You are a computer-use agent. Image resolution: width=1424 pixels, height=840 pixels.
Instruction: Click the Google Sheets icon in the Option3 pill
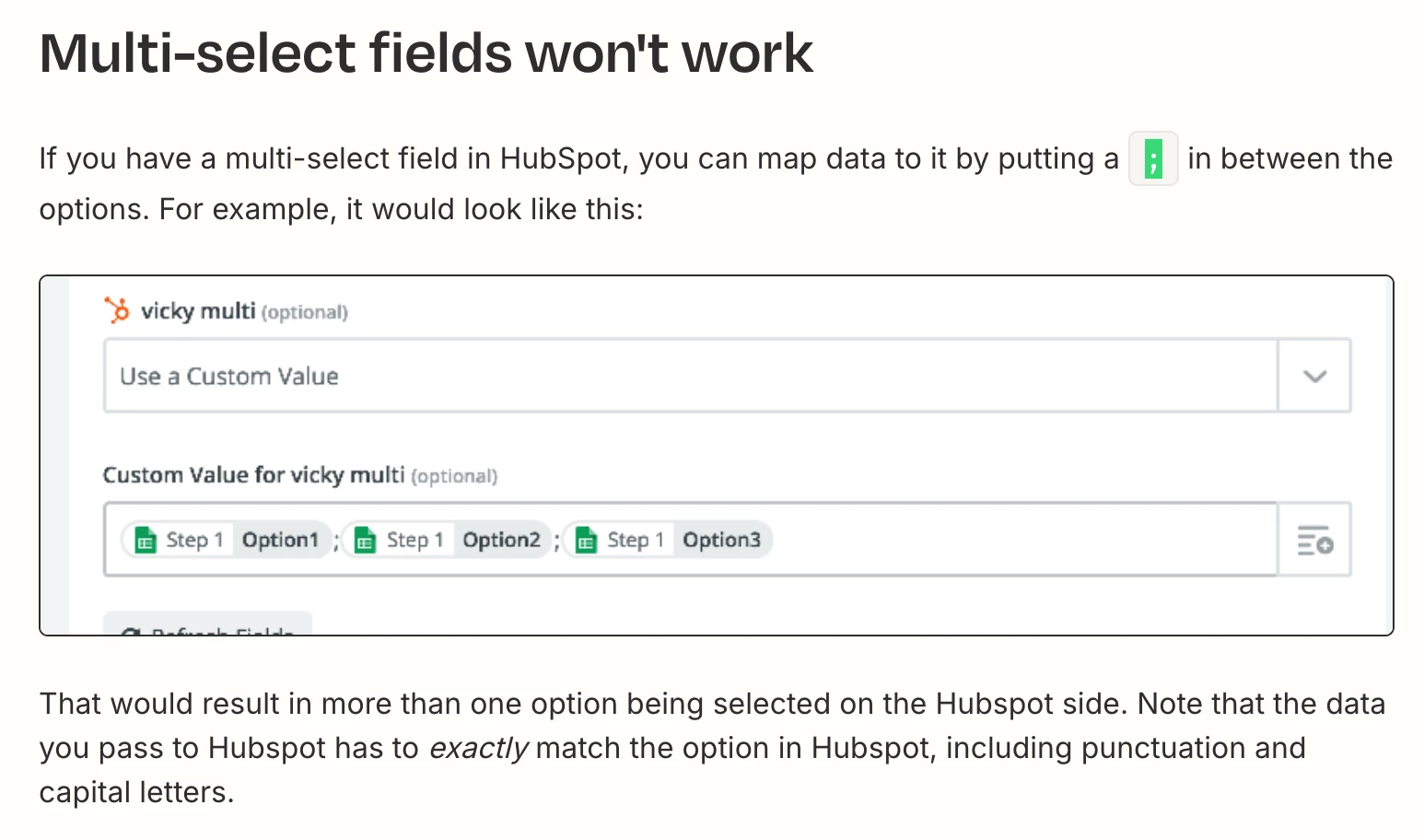[x=587, y=540]
